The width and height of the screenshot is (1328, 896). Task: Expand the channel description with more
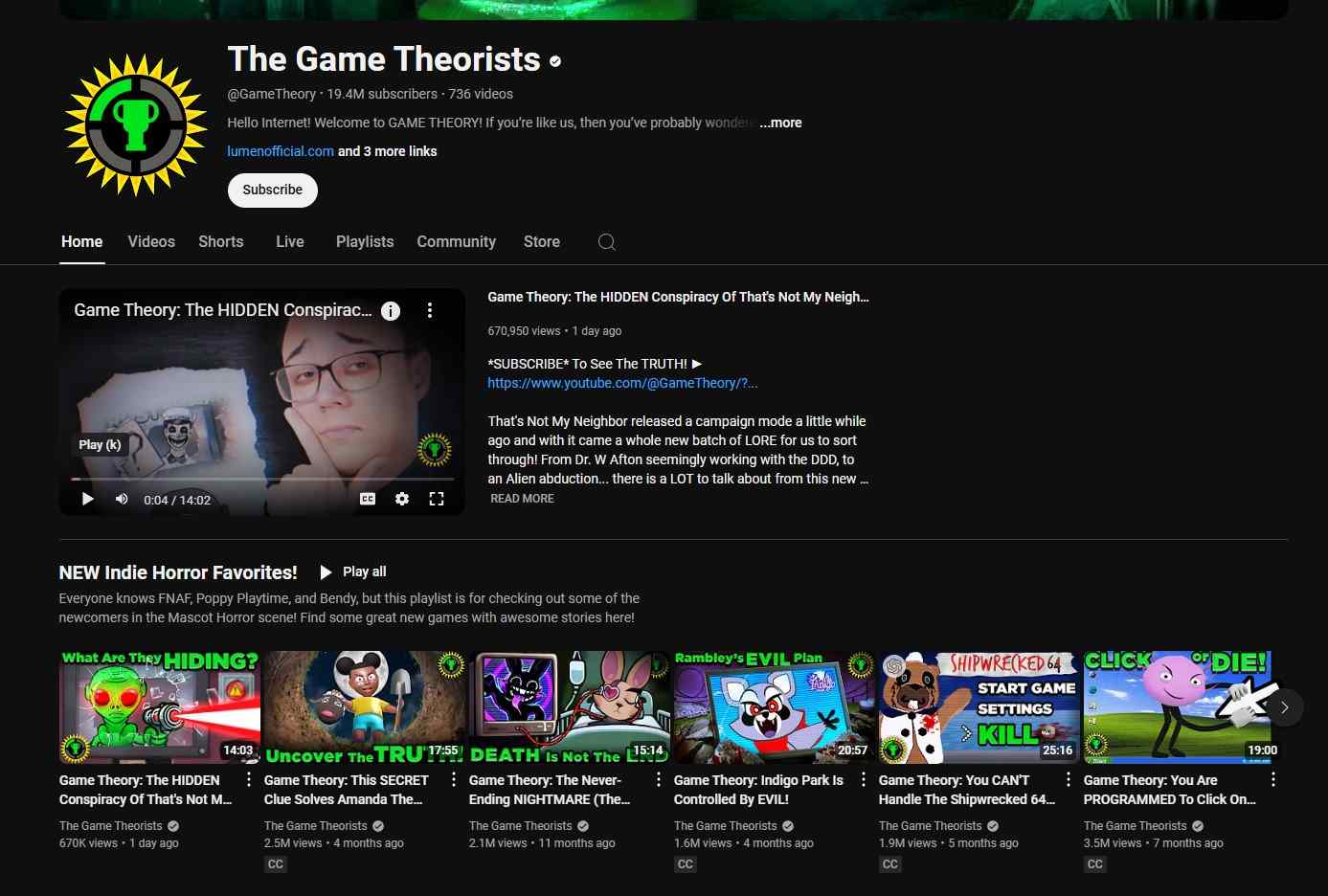(780, 123)
